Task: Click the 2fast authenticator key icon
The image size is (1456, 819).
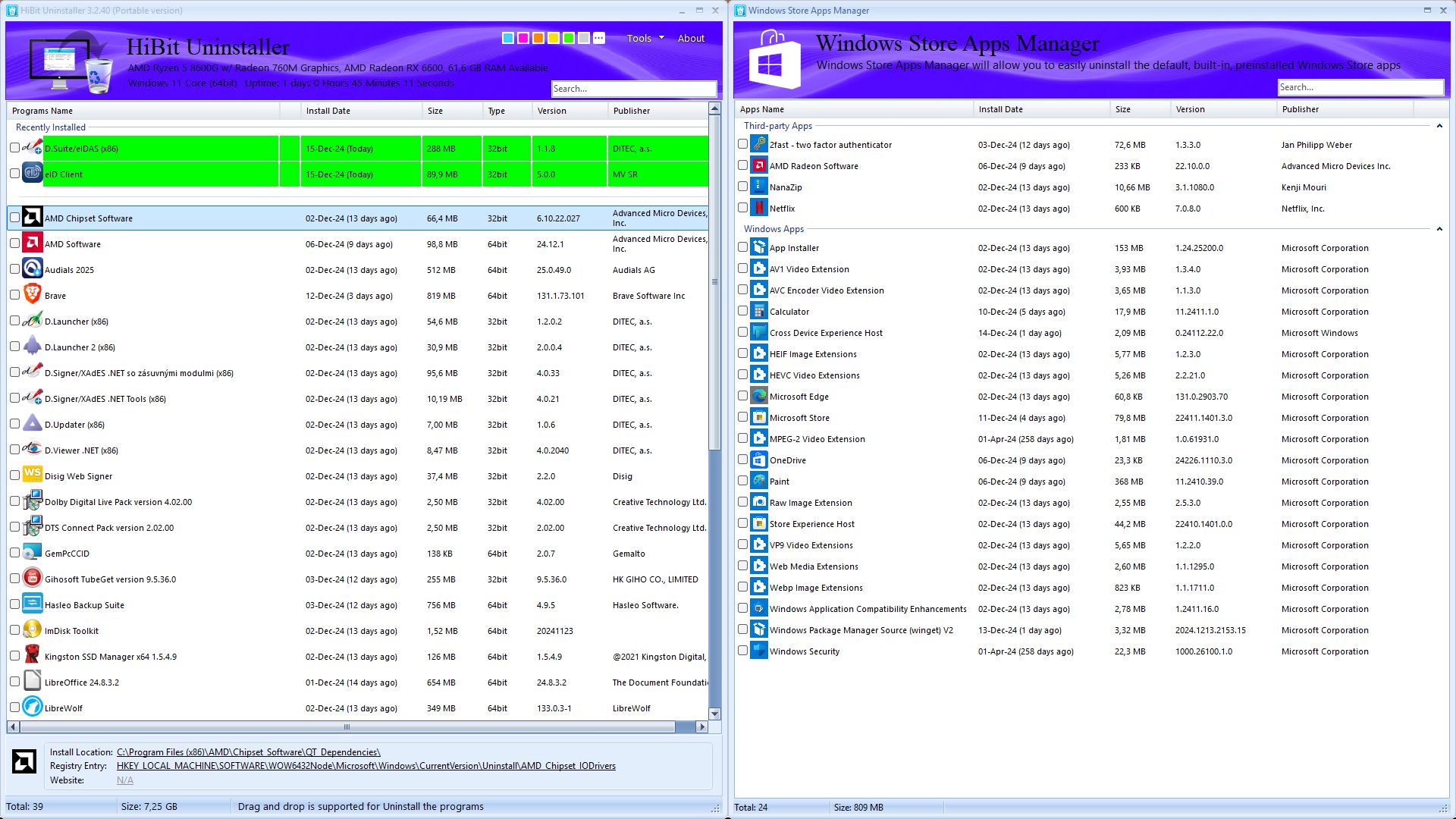Action: tap(759, 144)
